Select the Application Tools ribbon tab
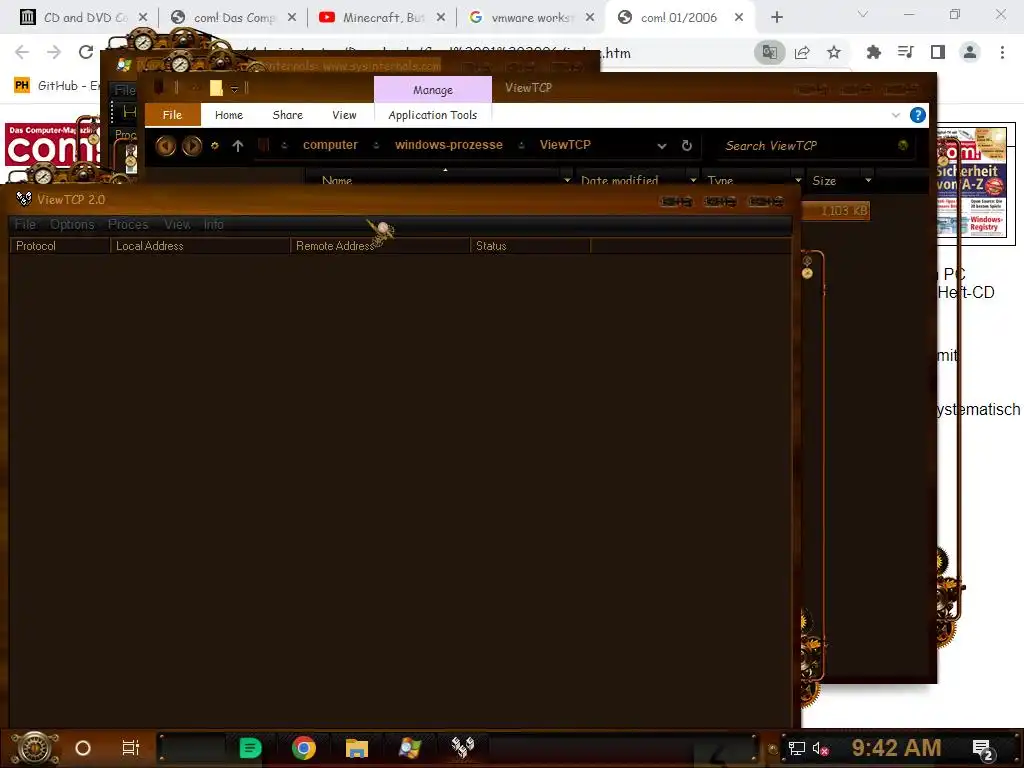 pyautogui.click(x=432, y=115)
